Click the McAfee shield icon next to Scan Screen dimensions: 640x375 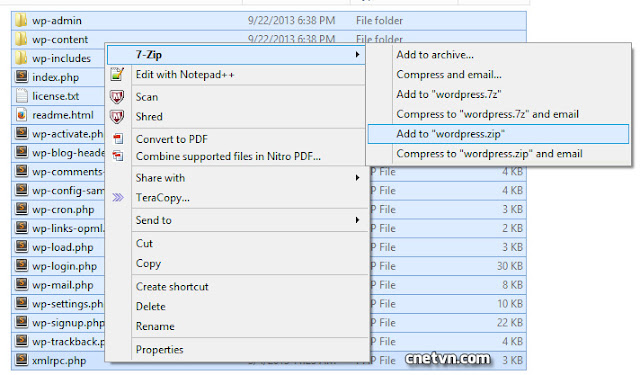[117, 97]
